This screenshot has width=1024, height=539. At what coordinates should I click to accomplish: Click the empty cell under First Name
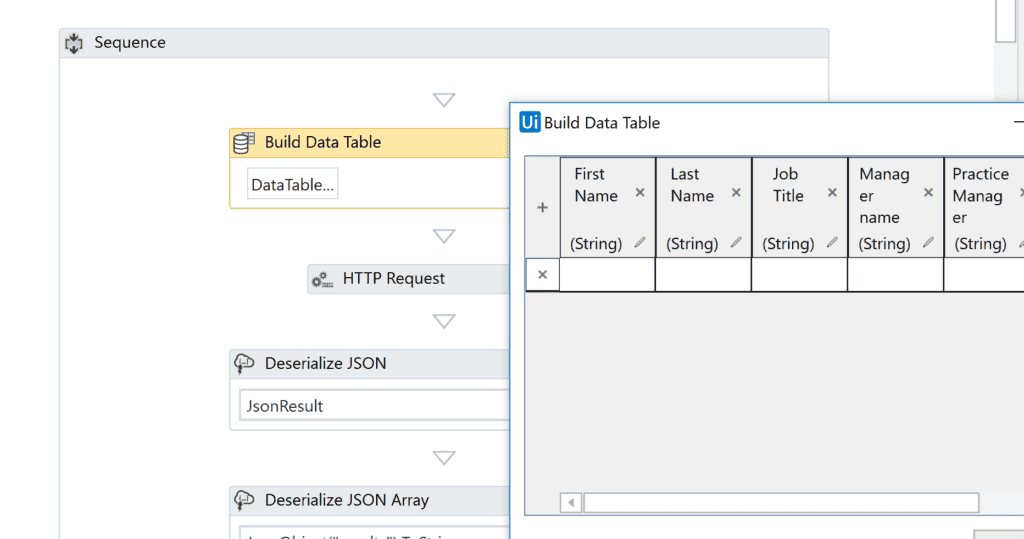pos(607,274)
